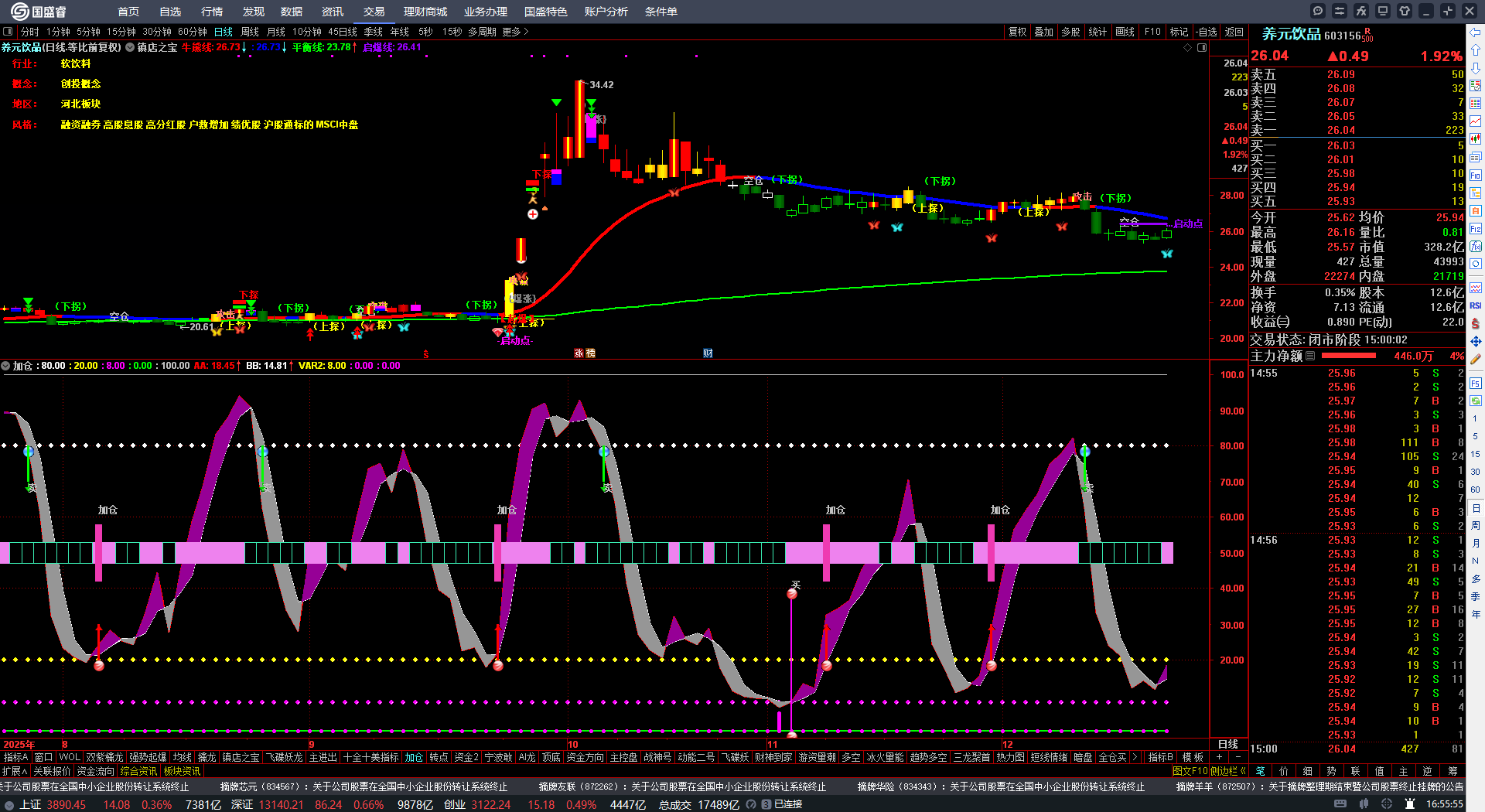Click the diamond icon above the chart
The image size is (1485, 812).
(1188, 47)
